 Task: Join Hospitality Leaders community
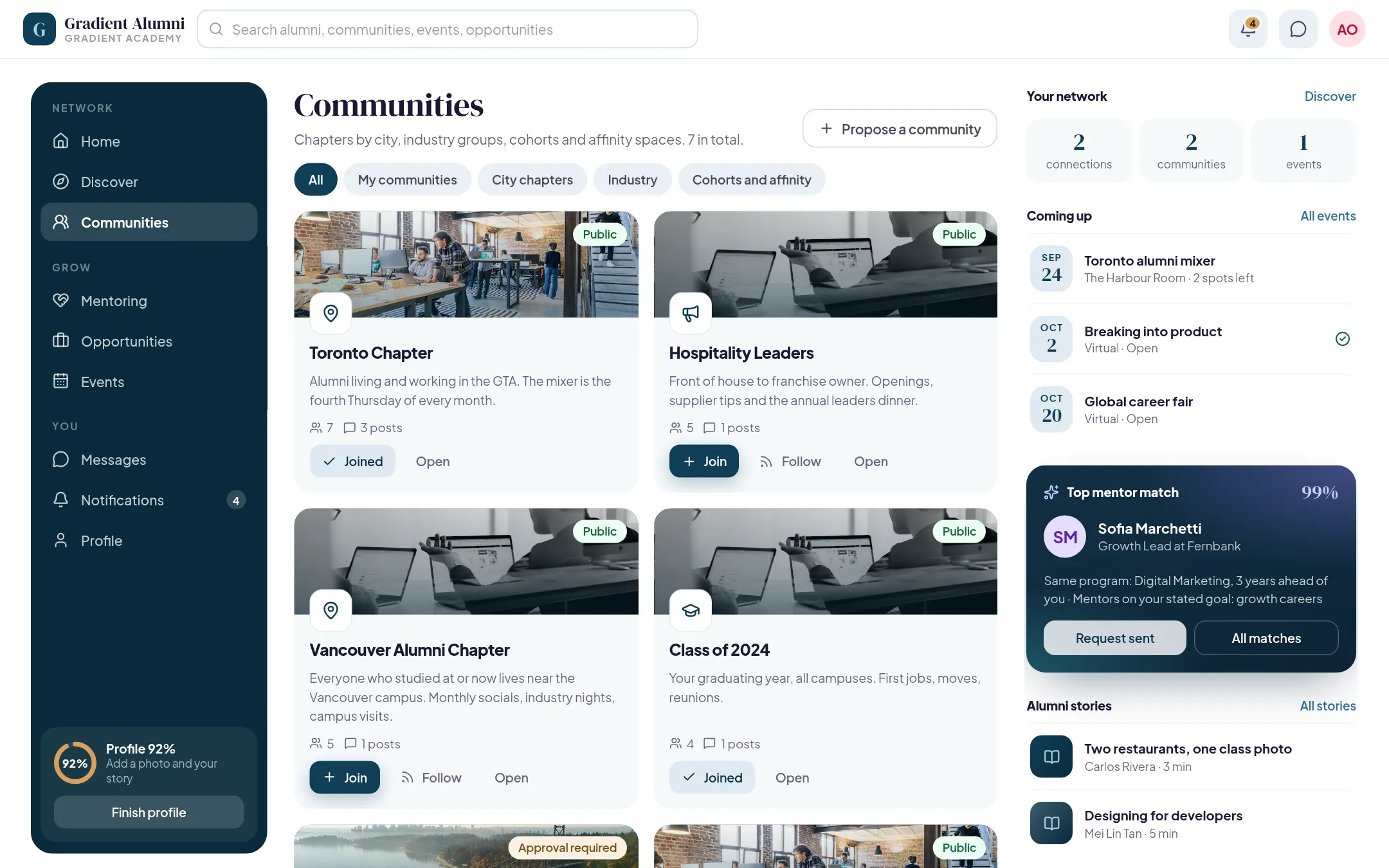[704, 462]
